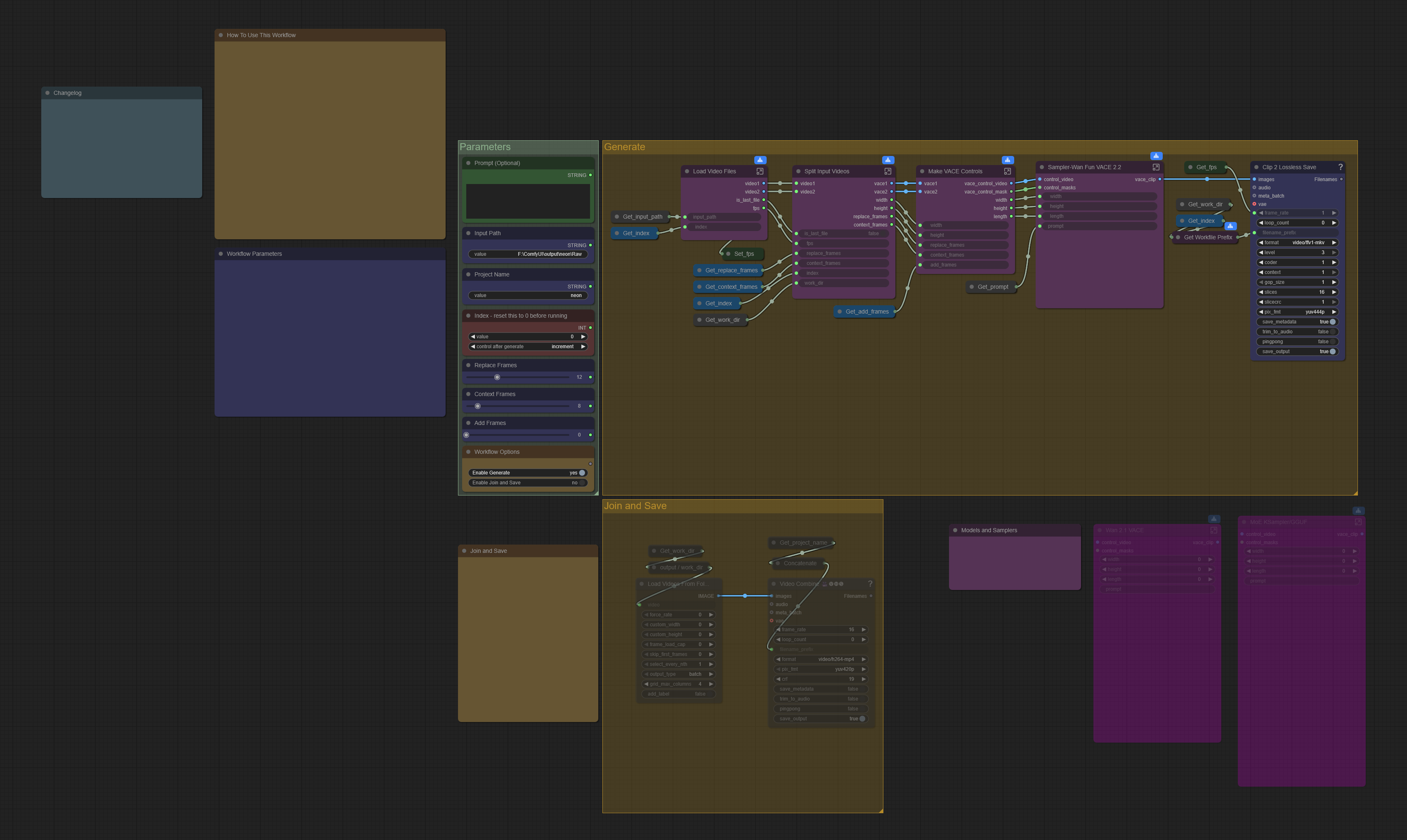Click blue subgraph badge above Make VACE Controls
Screen dimensions: 1407x840
1008,160
